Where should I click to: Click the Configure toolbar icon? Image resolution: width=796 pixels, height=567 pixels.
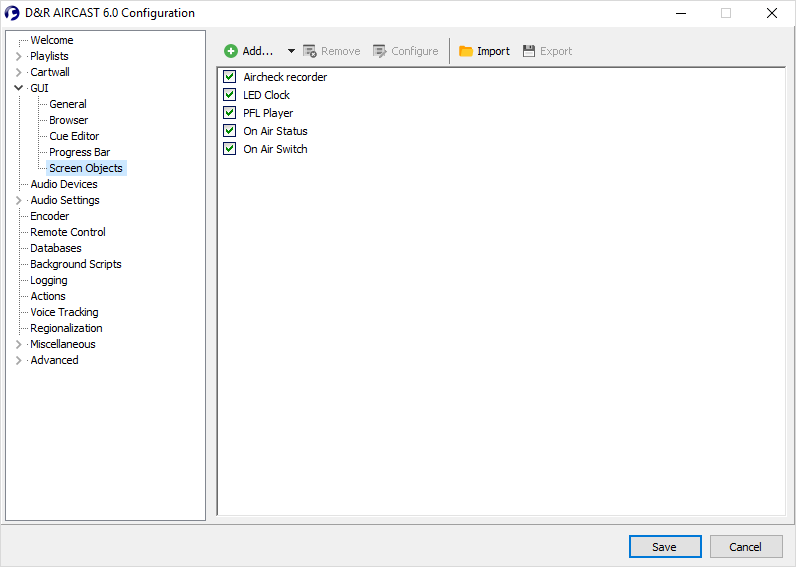coord(380,51)
